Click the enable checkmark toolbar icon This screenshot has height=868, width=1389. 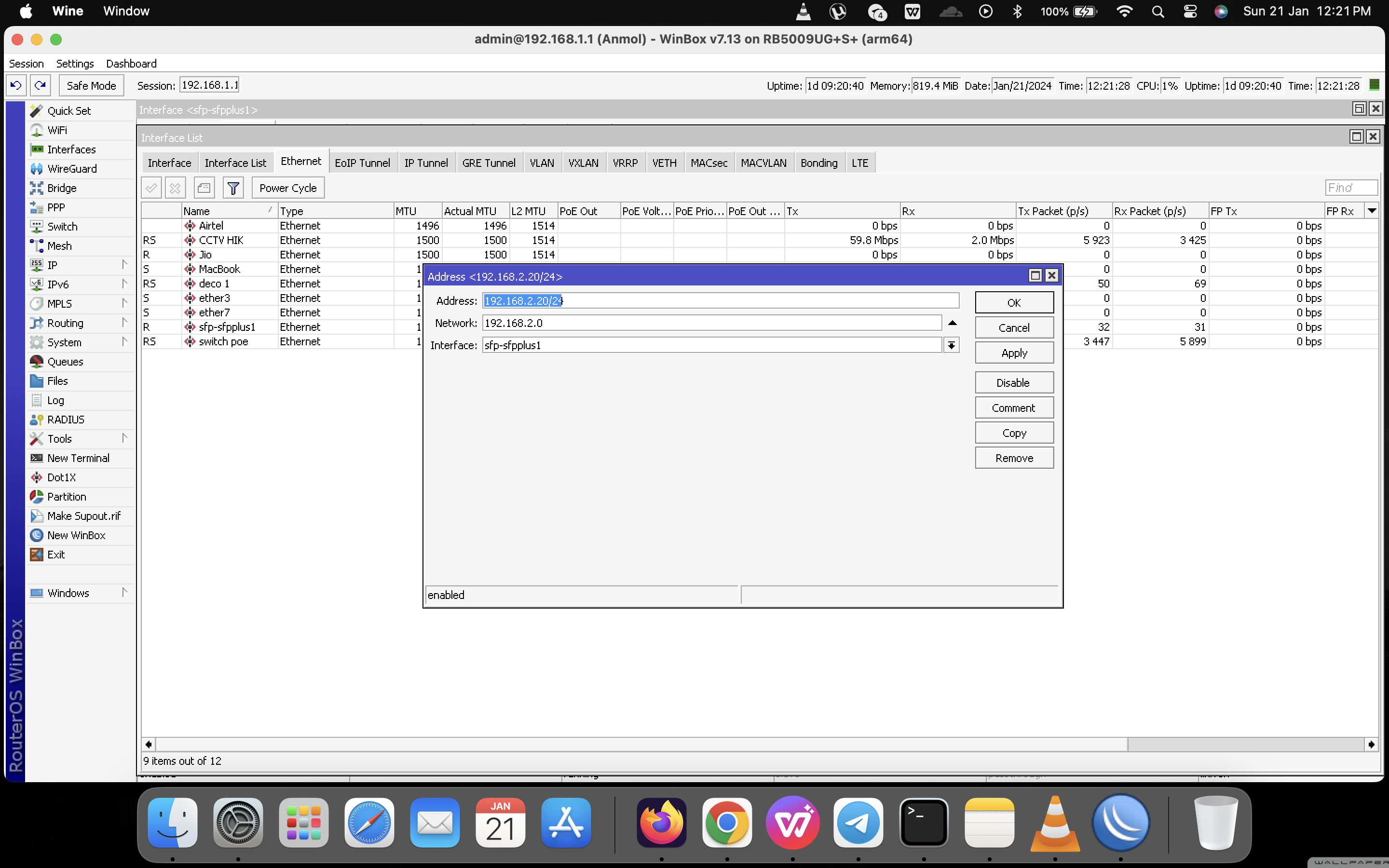pyautogui.click(x=151, y=188)
